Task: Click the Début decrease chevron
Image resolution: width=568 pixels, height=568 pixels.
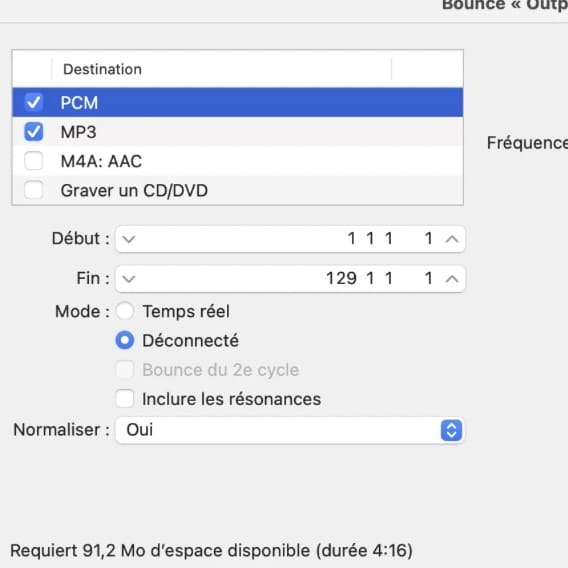Action: (129, 239)
